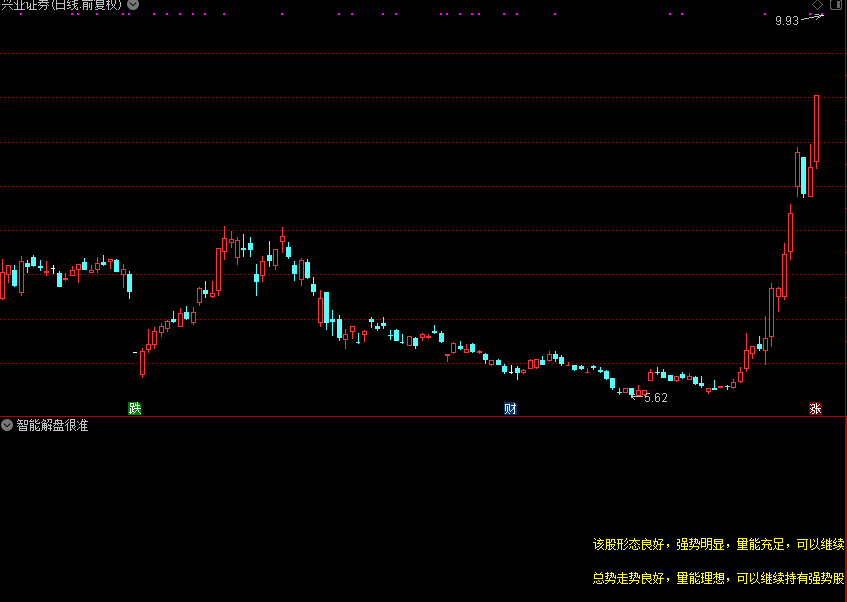Click the panel toggle icon in top-right corner

pos(836,5)
